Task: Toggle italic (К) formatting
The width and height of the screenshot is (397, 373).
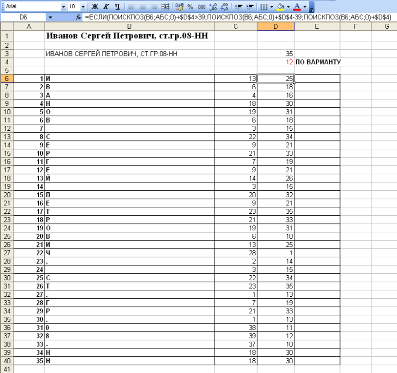Action: (106, 7)
